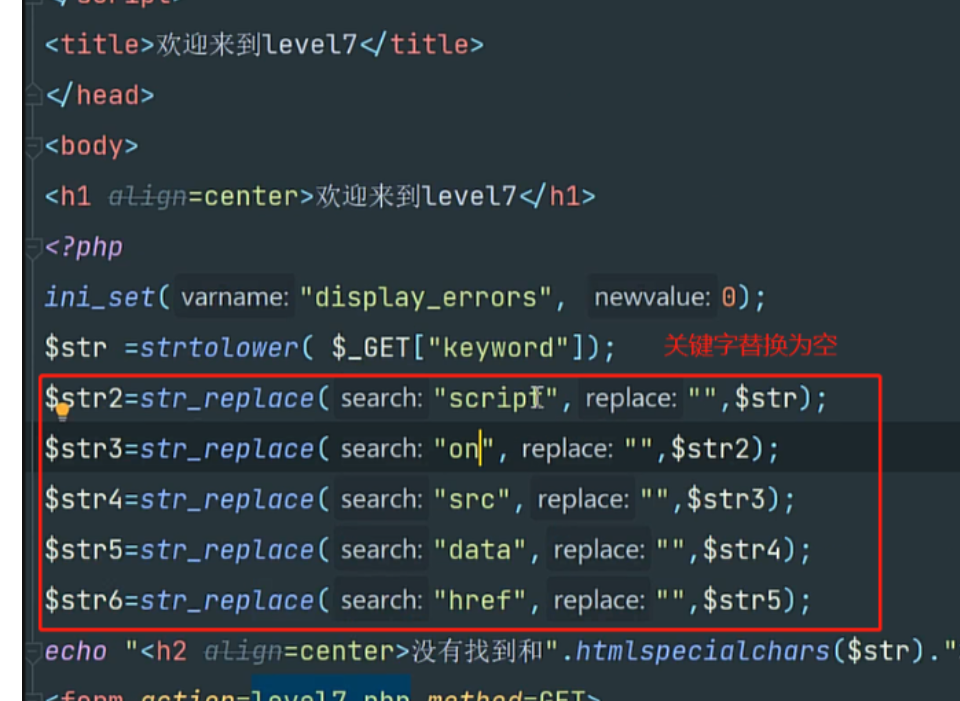The width and height of the screenshot is (960, 701).
Task: Click the $str2 variable being assigned
Action: (84, 399)
